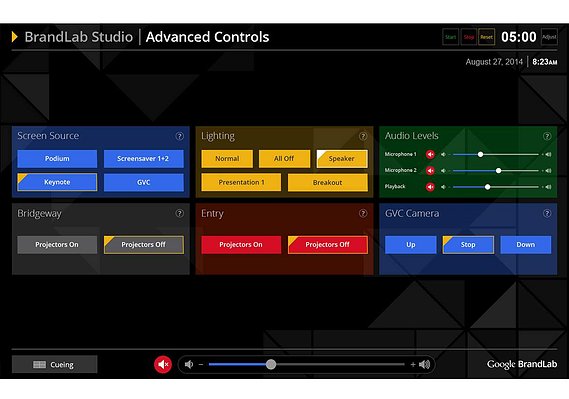Mute Microphone 2 with its red icon
This screenshot has width=569, height=399.
click(430, 170)
